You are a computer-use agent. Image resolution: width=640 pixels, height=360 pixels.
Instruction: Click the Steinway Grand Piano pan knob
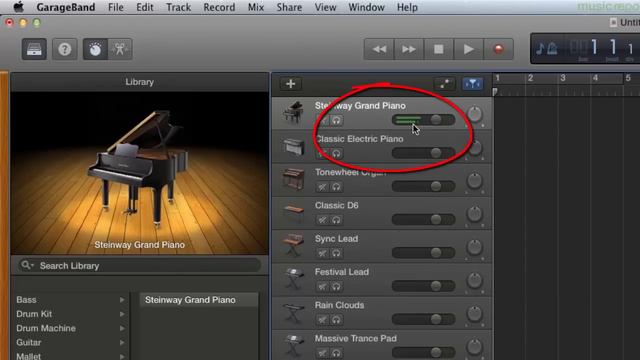pos(474,115)
